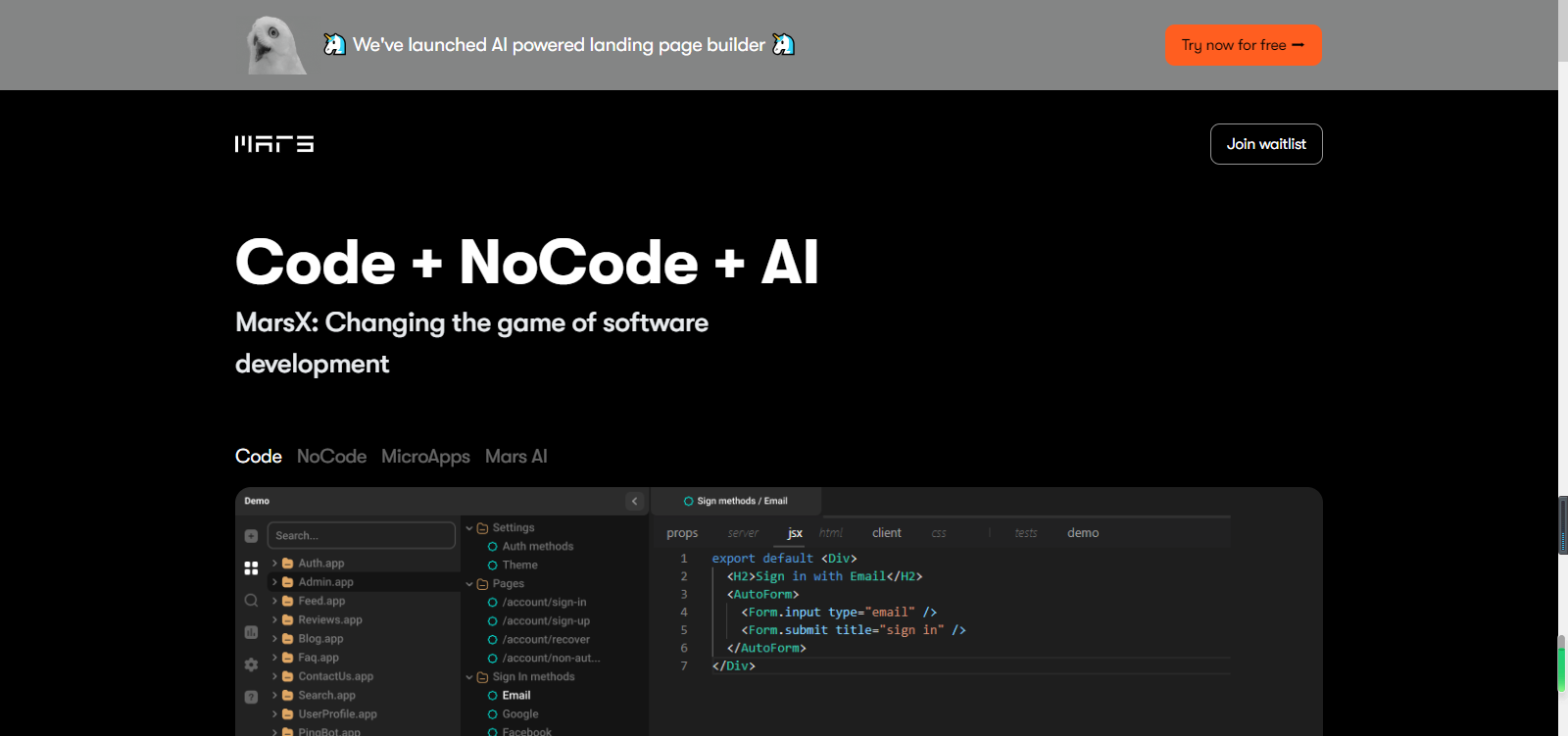
Task: Switch to the NoCode tab
Action: 331,457
